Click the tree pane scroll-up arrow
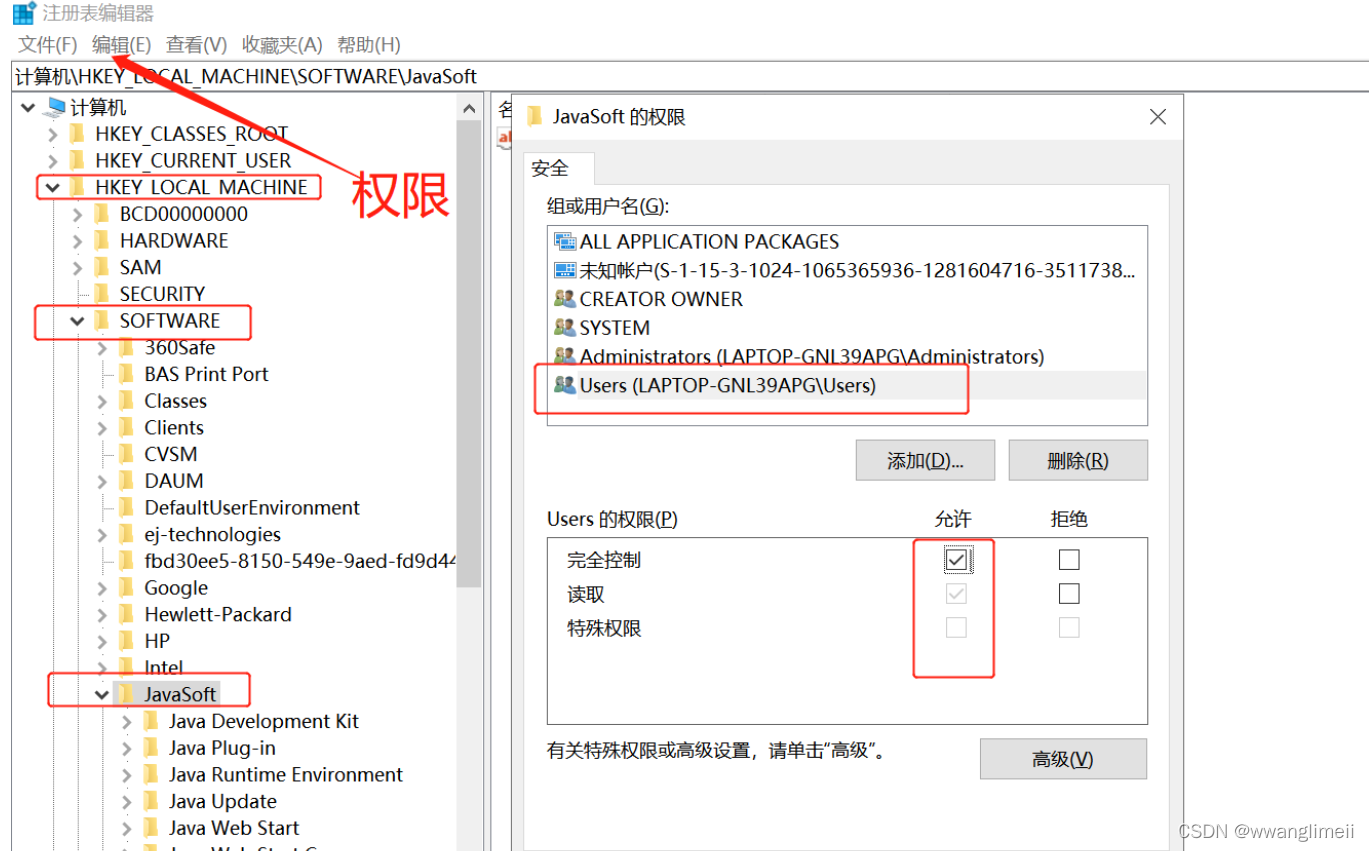The image size is (1369, 851). pos(469,108)
